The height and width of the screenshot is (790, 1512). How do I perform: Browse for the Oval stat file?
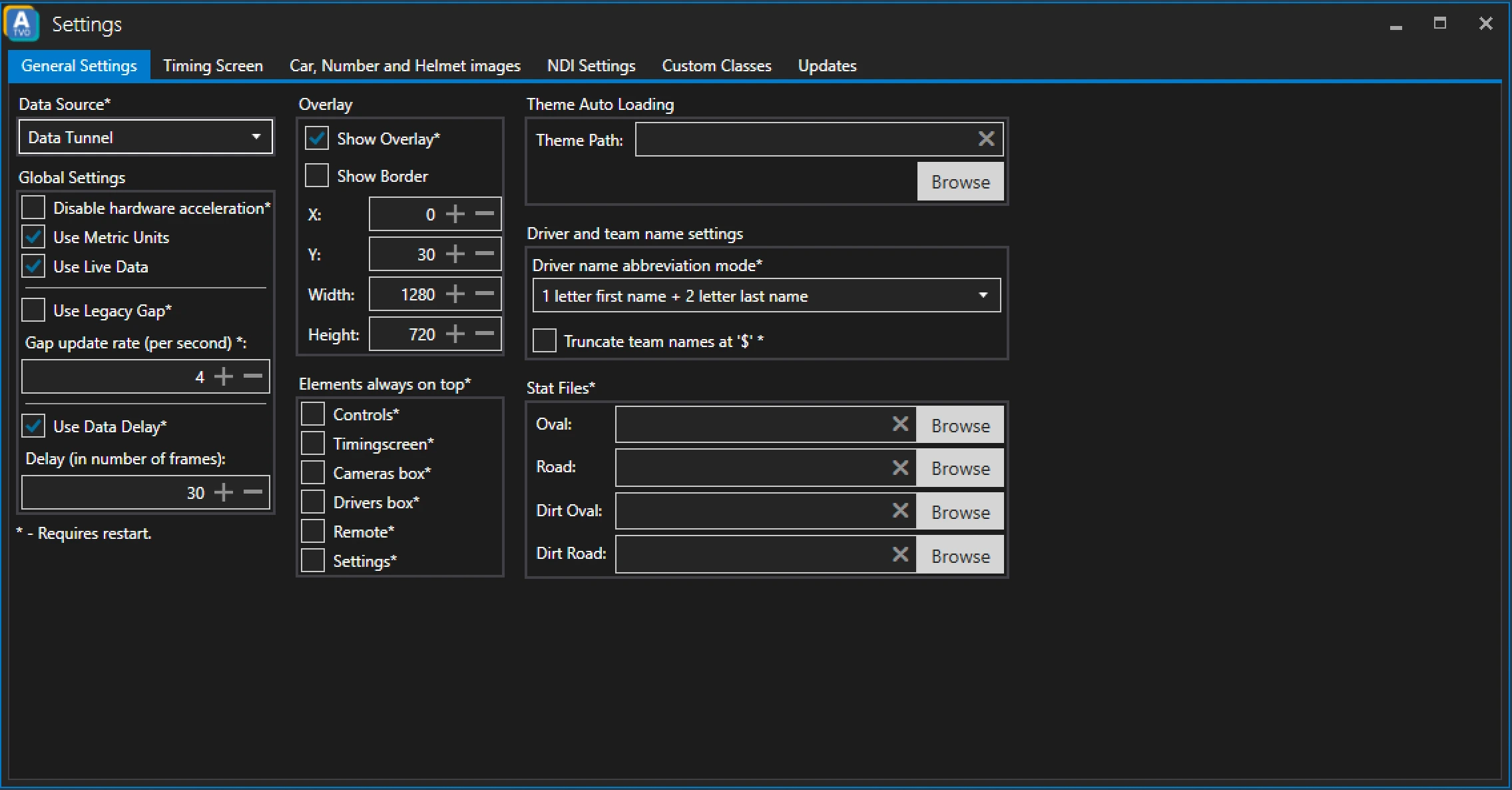(x=960, y=425)
